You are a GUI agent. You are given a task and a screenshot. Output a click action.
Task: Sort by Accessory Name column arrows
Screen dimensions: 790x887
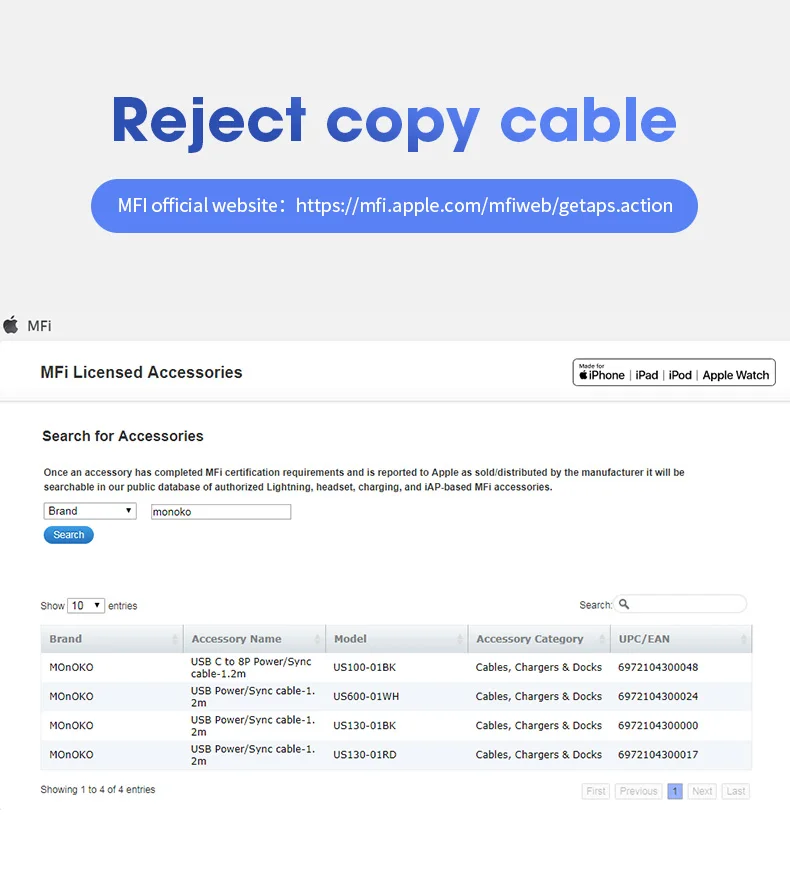click(x=317, y=639)
